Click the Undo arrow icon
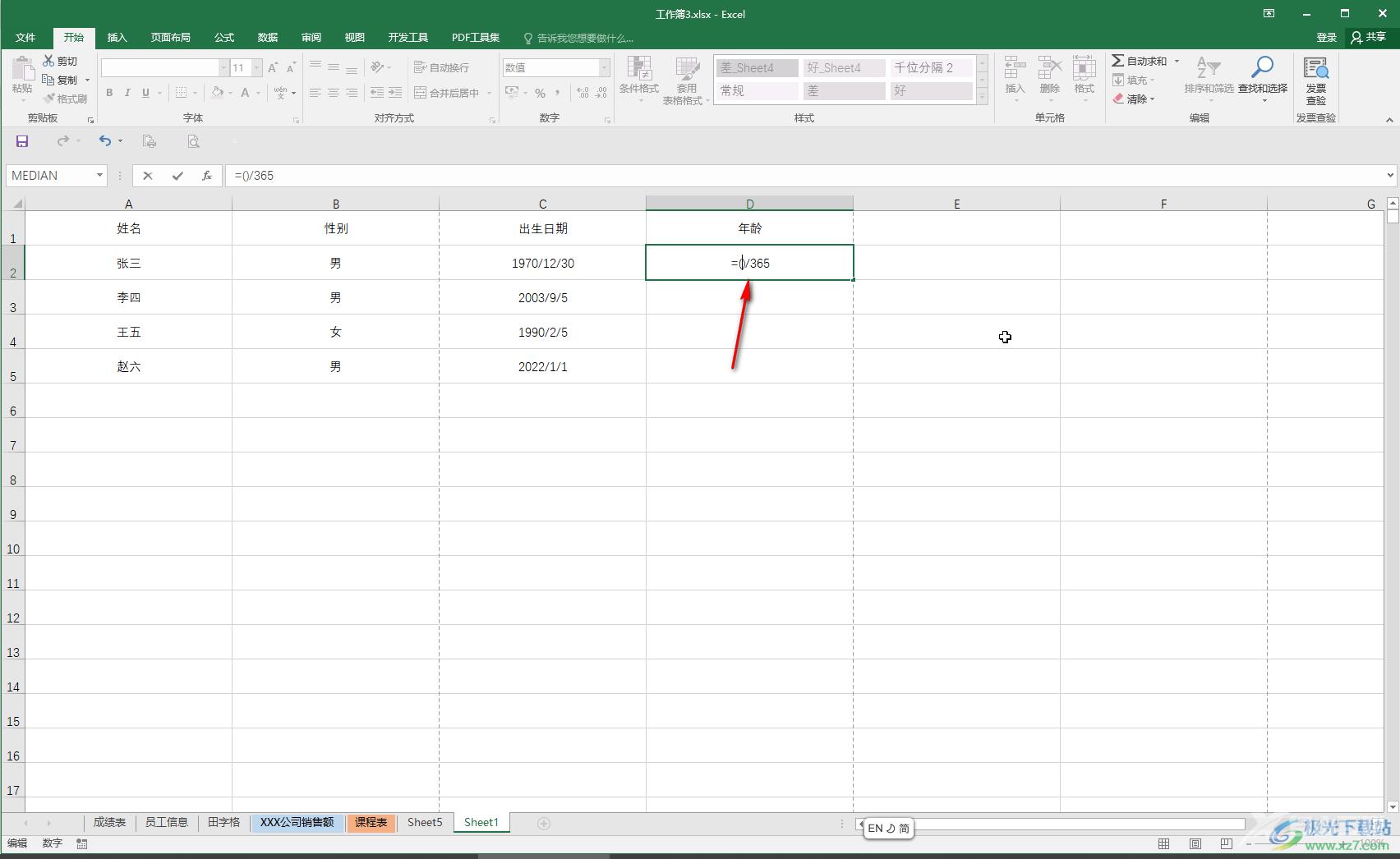Viewport: 1400px width, 859px height. [x=104, y=141]
